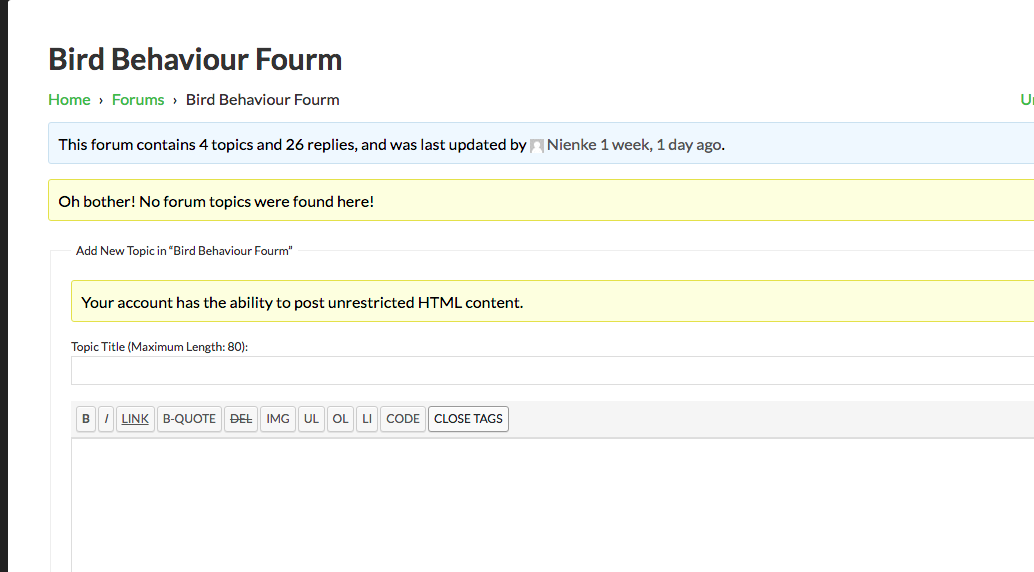This screenshot has height=572, width=1034.
Task: Click the Bird Behaviour Fourm page heading
Action: point(195,60)
